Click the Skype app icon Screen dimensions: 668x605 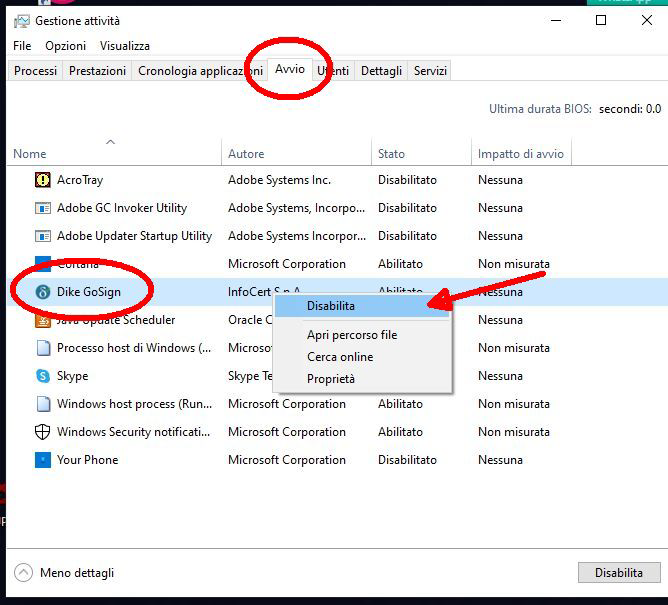tap(43, 376)
